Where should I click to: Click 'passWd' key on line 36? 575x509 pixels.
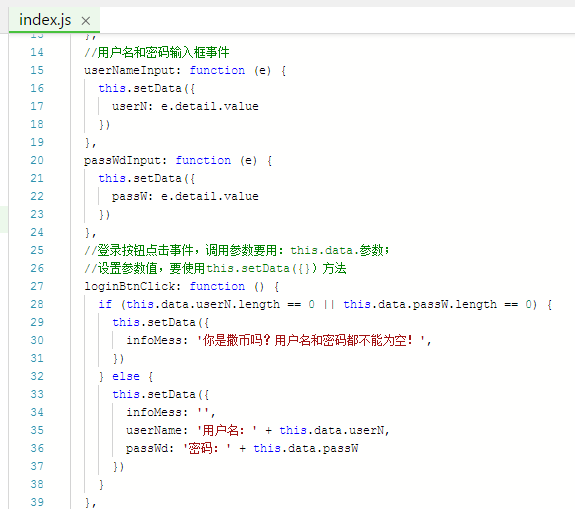[x=147, y=448]
